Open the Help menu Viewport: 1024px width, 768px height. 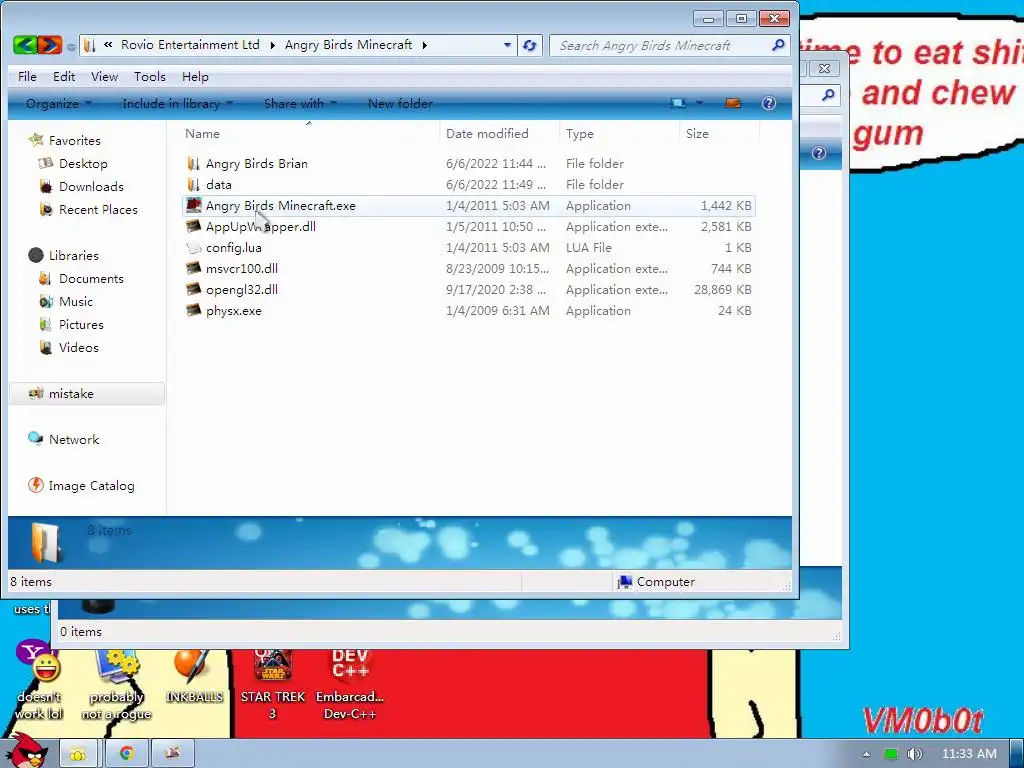coord(195,76)
